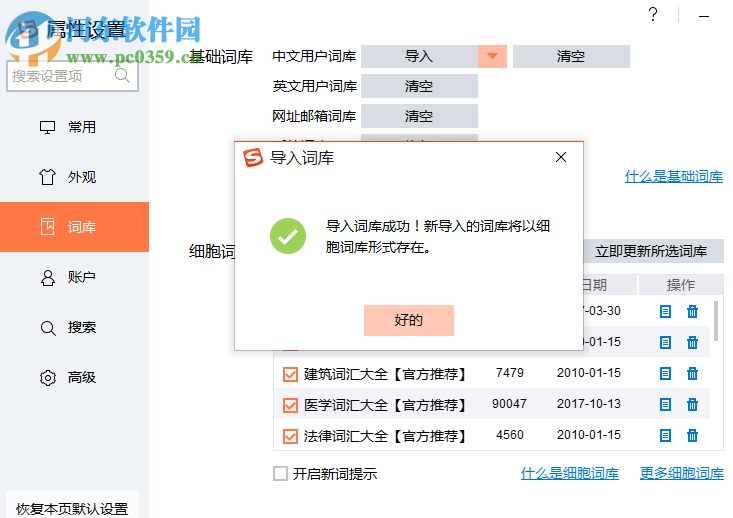Image resolution: width=733 pixels, height=518 pixels.
Task: Delete 医学词汇大全 dictionary
Action: [x=692, y=404]
